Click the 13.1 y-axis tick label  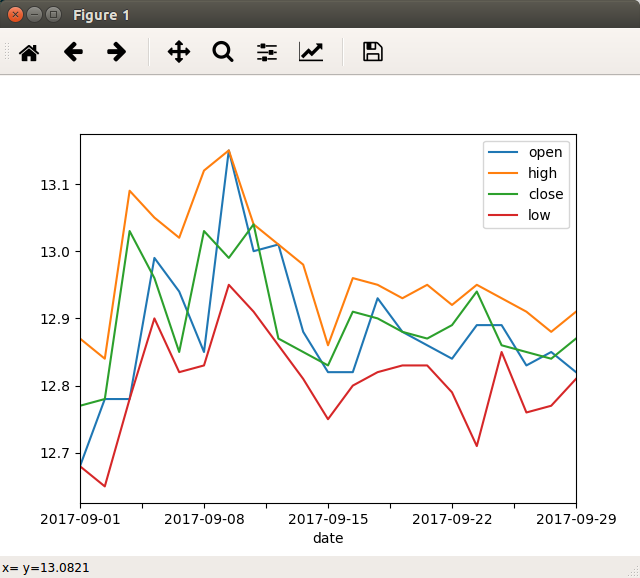point(55,185)
